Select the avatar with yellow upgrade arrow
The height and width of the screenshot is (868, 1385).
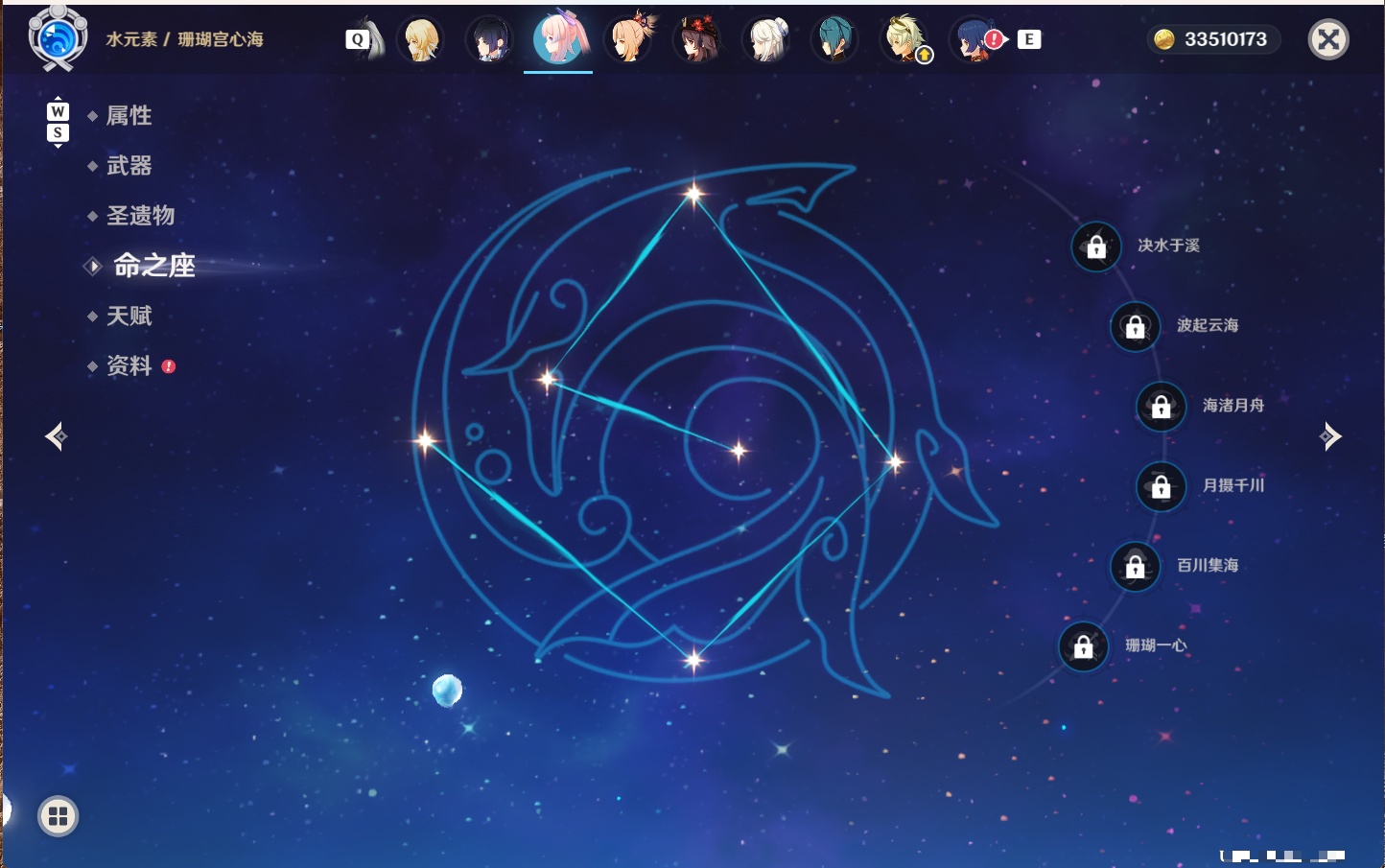904,39
